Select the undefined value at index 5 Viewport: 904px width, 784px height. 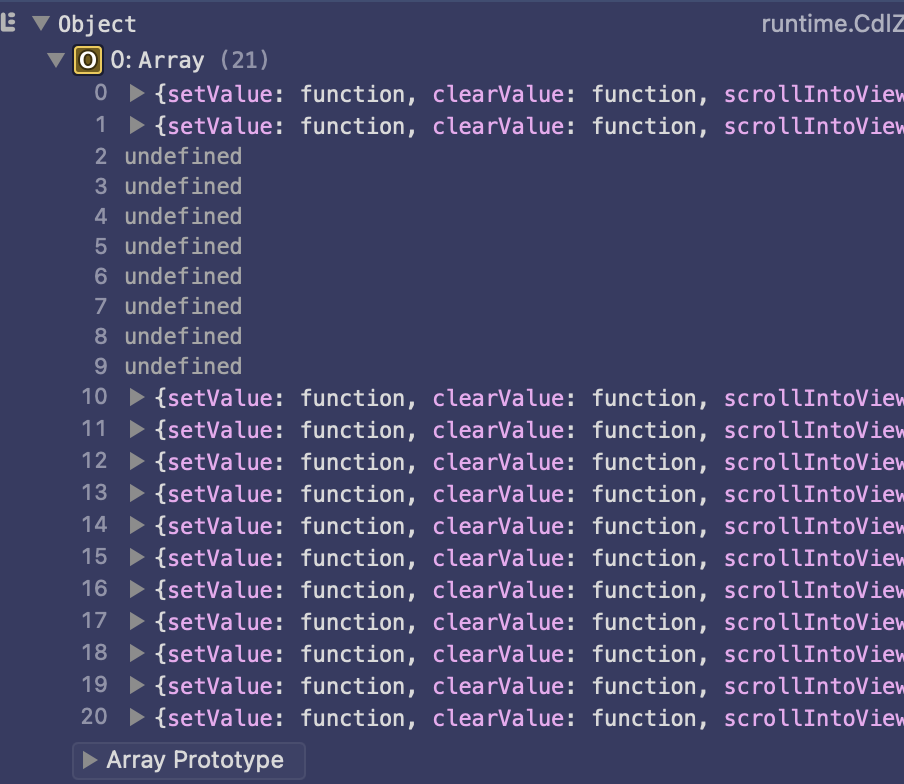pos(183,247)
